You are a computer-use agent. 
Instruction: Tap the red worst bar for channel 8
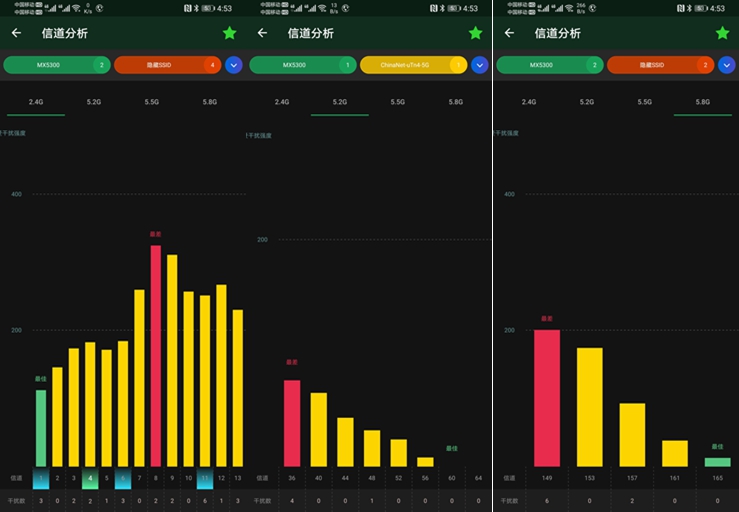[156, 356]
